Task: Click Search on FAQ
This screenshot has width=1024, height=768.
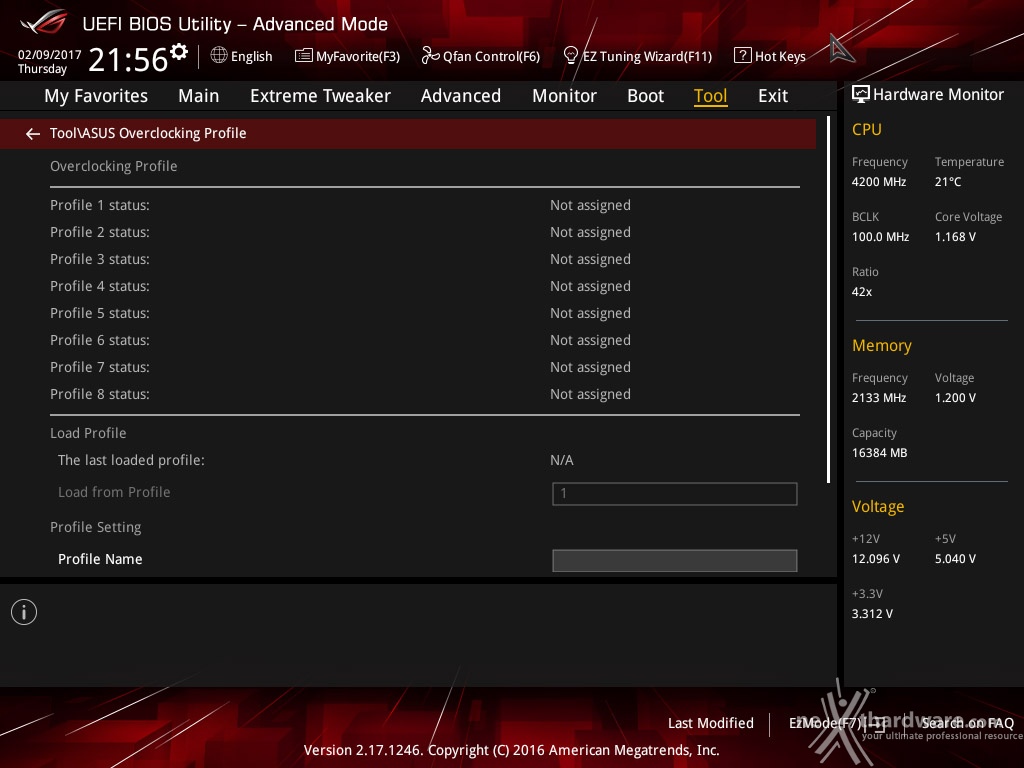Action: tap(967, 723)
